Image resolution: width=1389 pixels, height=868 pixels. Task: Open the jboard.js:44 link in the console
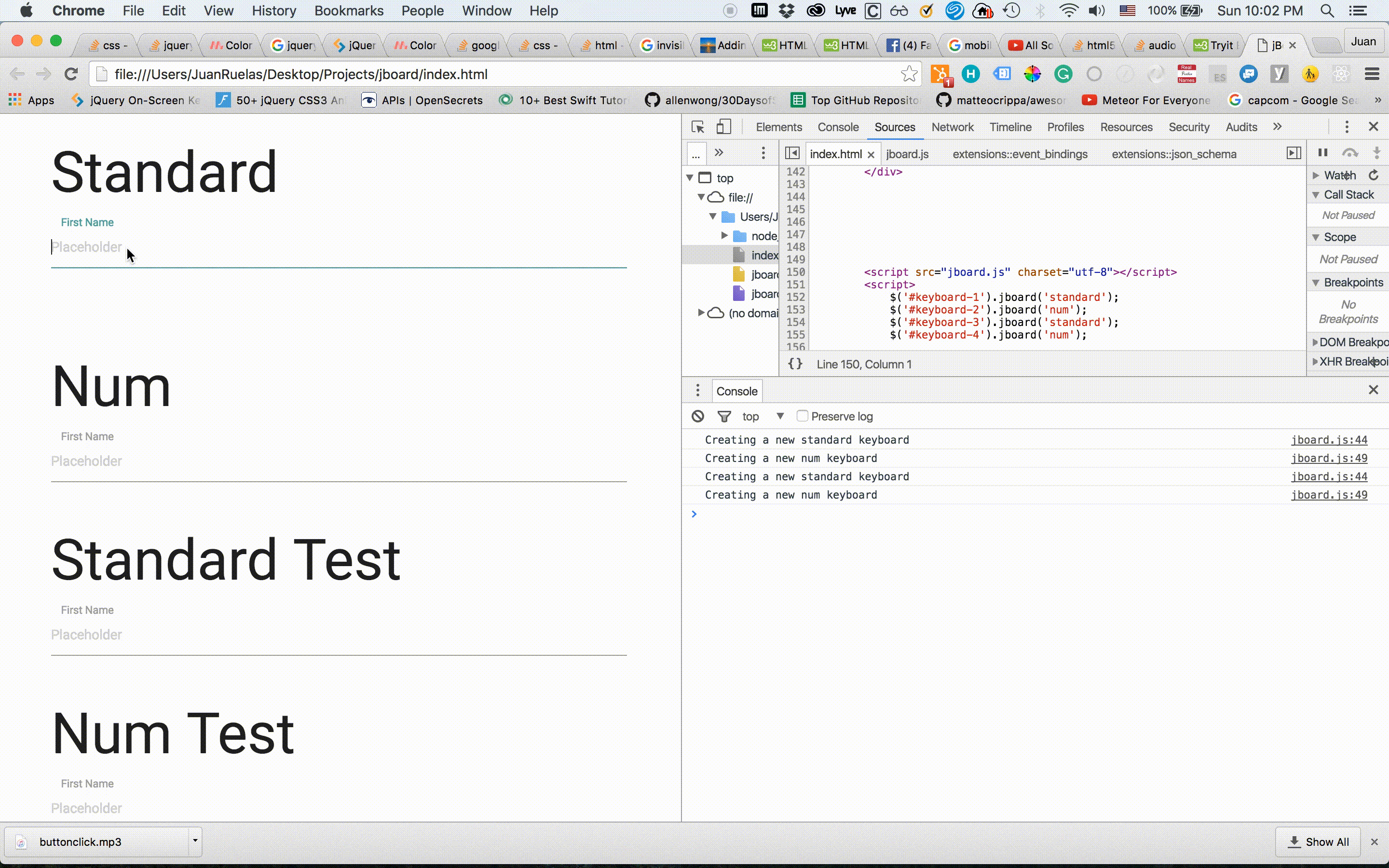1329,440
